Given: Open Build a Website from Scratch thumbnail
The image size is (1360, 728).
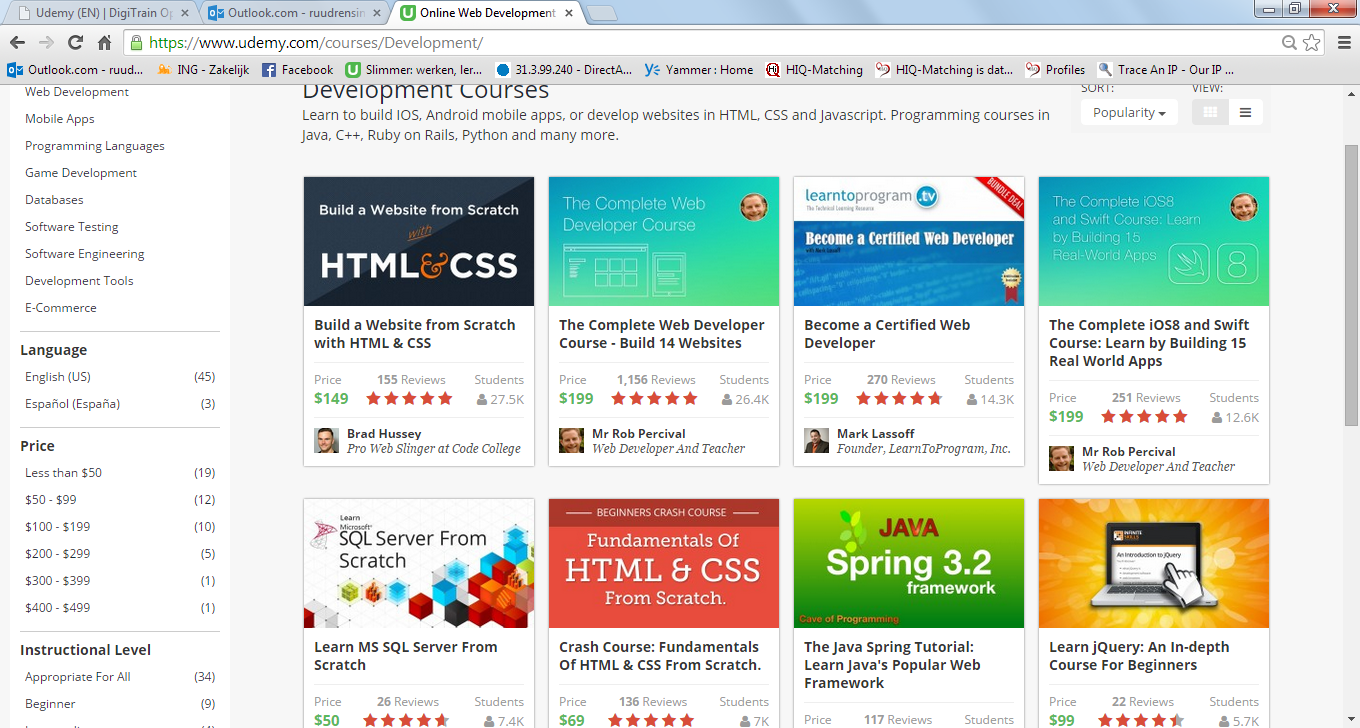Looking at the screenshot, I should [x=419, y=241].
